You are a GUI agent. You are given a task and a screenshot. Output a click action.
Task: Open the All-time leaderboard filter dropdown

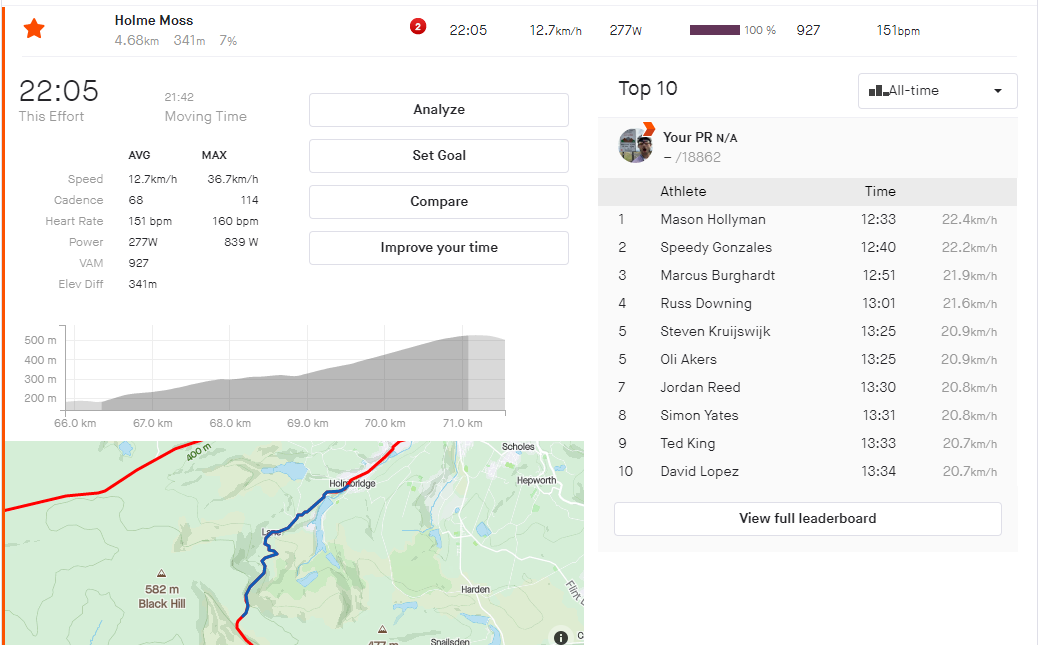click(938, 91)
